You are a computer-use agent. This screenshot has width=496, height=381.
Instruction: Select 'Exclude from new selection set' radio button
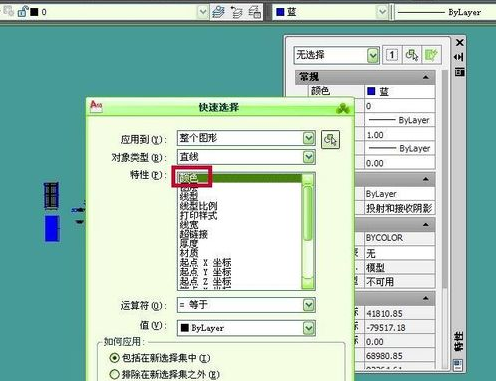click(114, 374)
